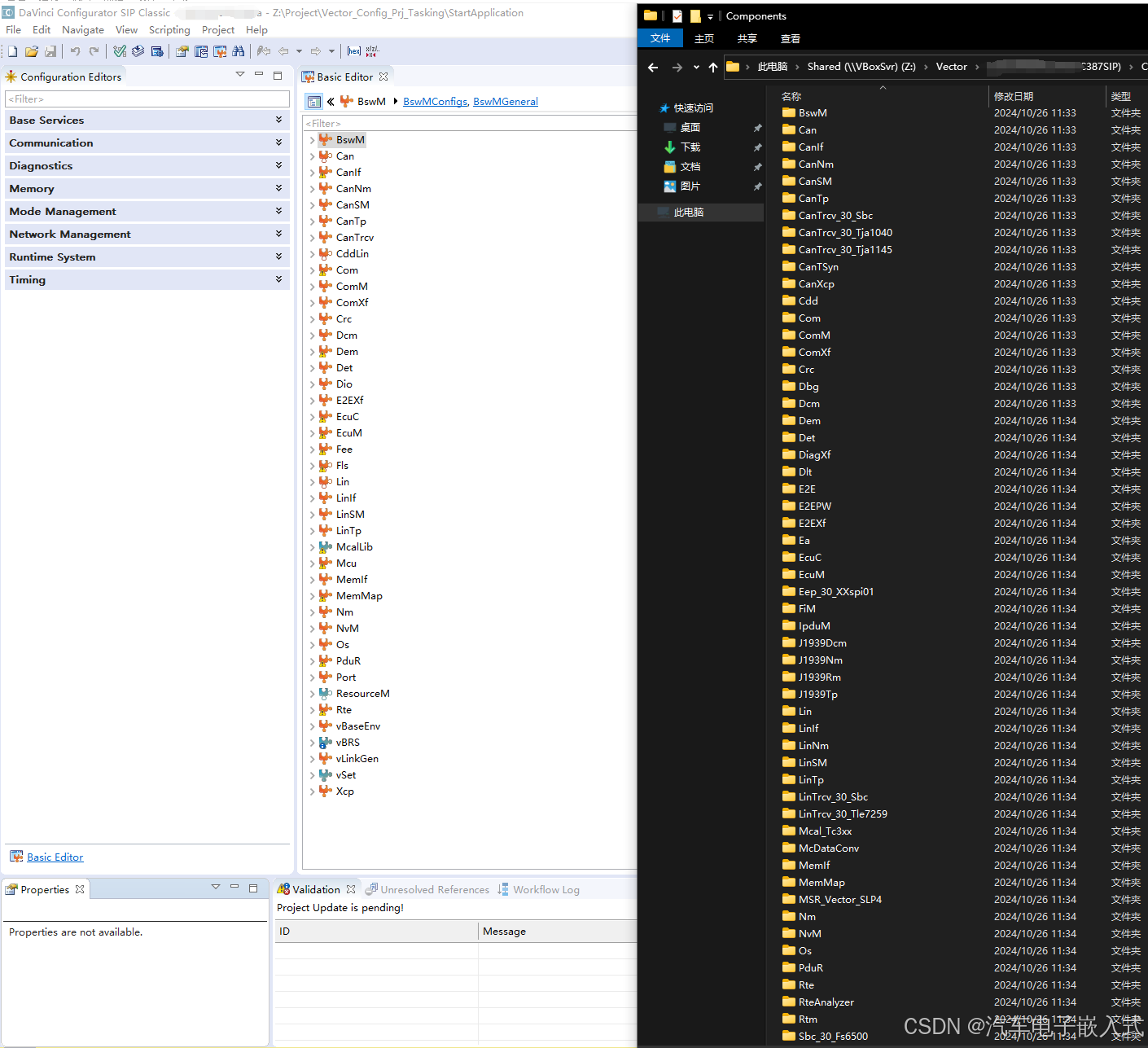
Task: Click Explorer up-one-level arrow
Action: (713, 68)
